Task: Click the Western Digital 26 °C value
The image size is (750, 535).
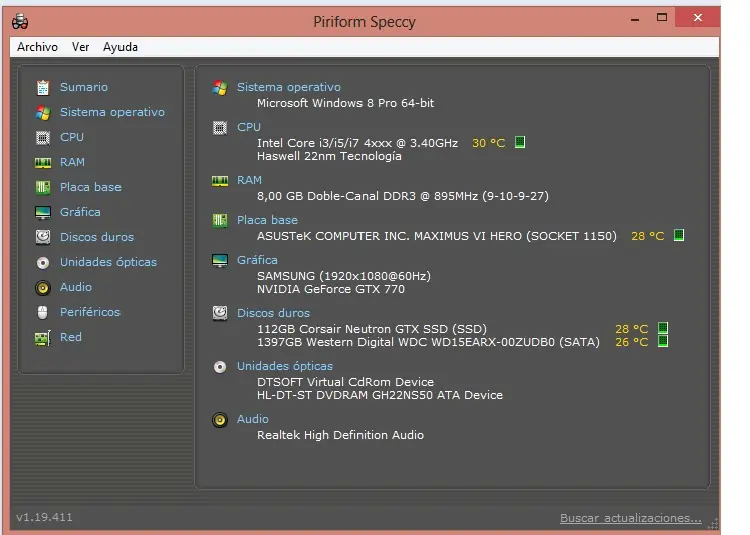Action: click(631, 342)
